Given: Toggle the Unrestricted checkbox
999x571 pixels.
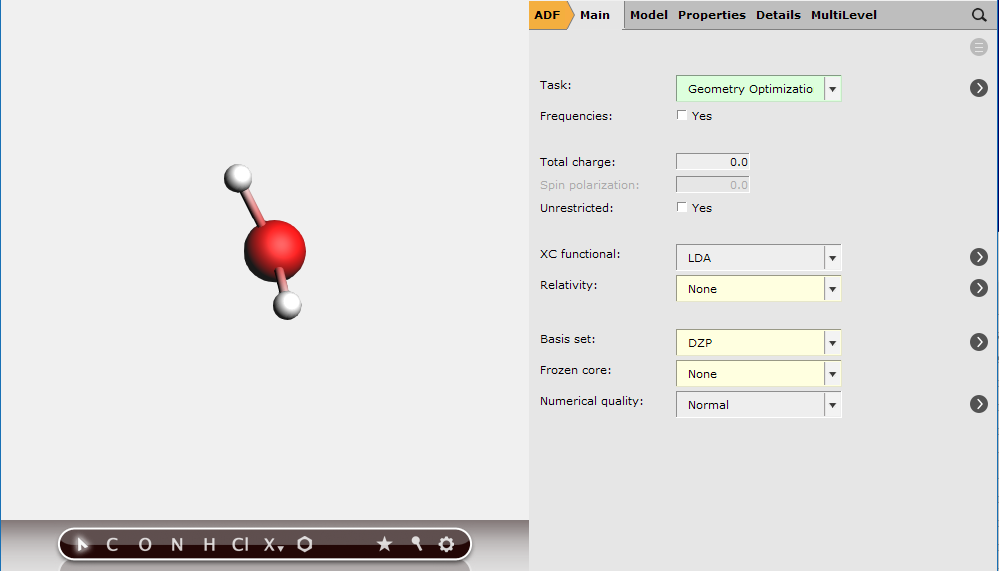Looking at the screenshot, I should [x=682, y=207].
